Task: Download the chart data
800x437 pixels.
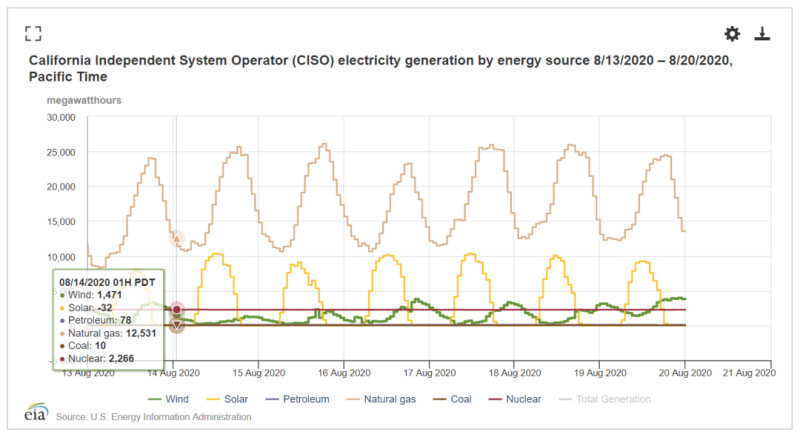Action: pyautogui.click(x=762, y=34)
